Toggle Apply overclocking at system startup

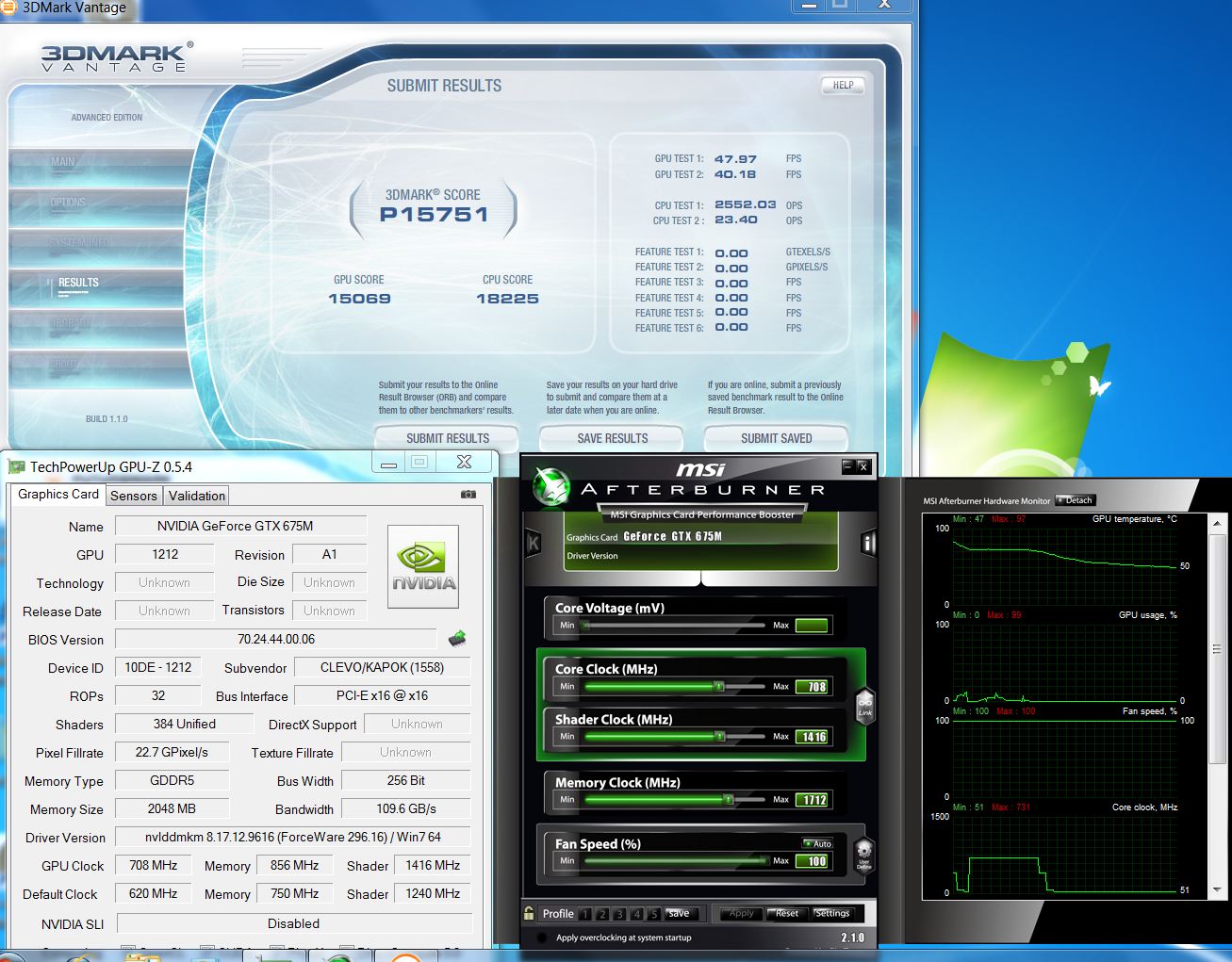tap(542, 938)
